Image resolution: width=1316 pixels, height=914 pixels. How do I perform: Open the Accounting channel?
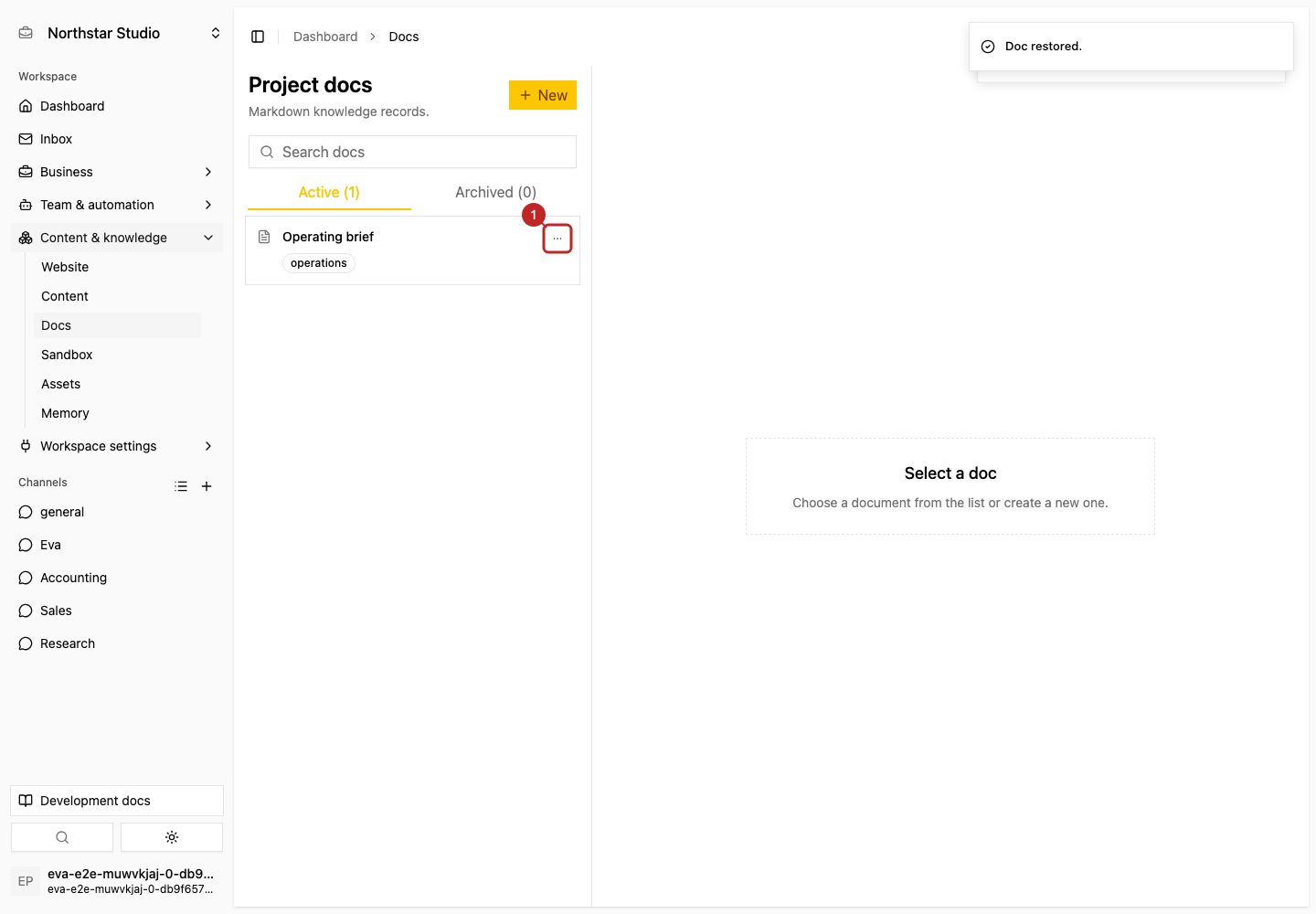(117, 578)
